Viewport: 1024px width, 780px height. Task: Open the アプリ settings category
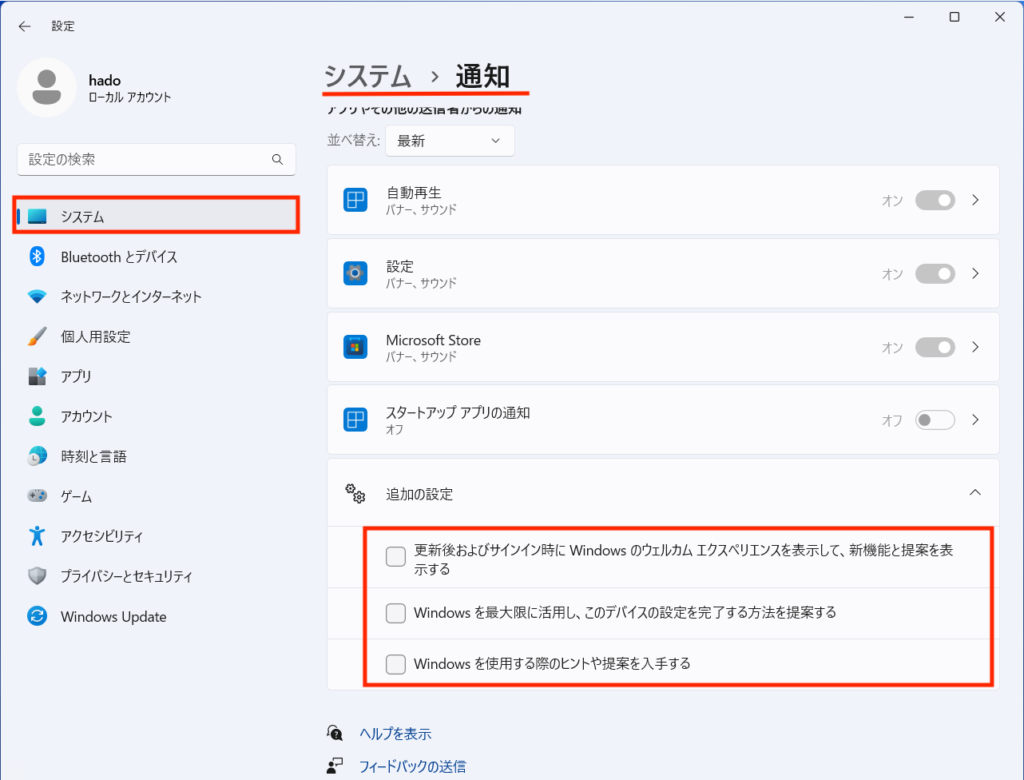click(76, 377)
